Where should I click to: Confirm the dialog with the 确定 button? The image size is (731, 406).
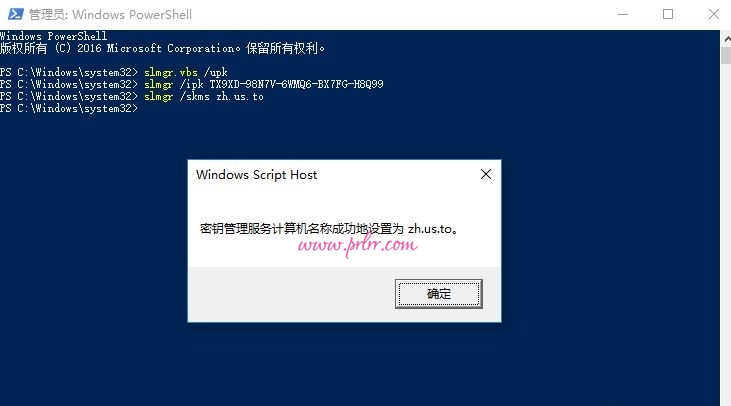pos(438,294)
